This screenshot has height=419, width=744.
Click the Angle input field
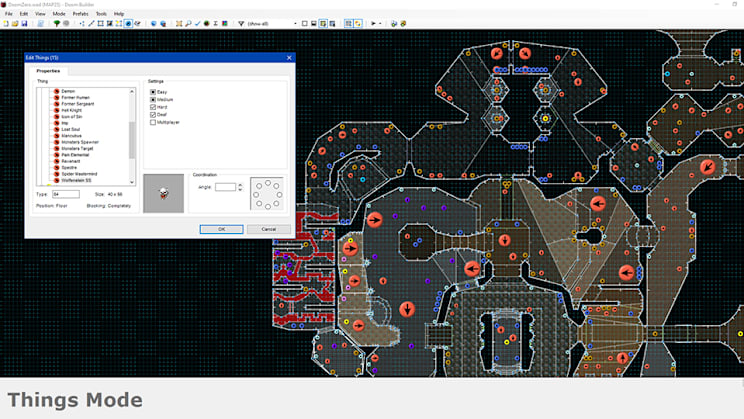tap(225, 187)
